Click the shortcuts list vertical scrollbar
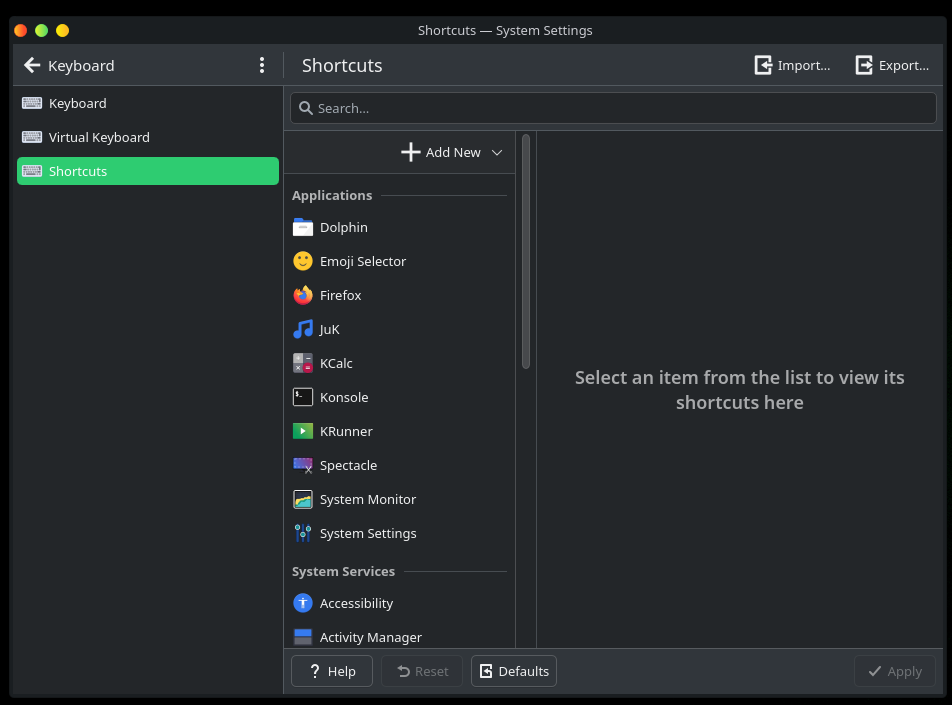The height and width of the screenshot is (705, 952). [x=526, y=252]
